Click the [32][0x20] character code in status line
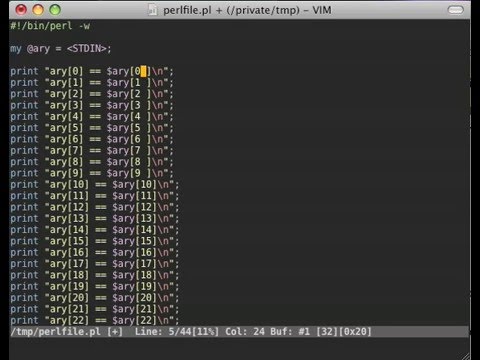480x360 pixels. click(344, 332)
